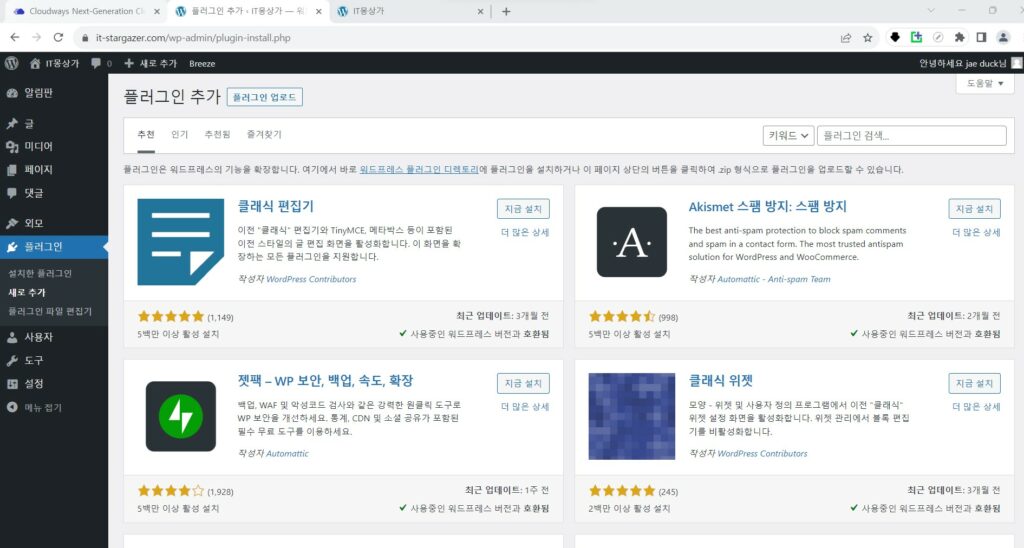Click 새로 추가 in admin bar
Viewport: 1024px width, 548px height.
pyautogui.click(x=151, y=63)
